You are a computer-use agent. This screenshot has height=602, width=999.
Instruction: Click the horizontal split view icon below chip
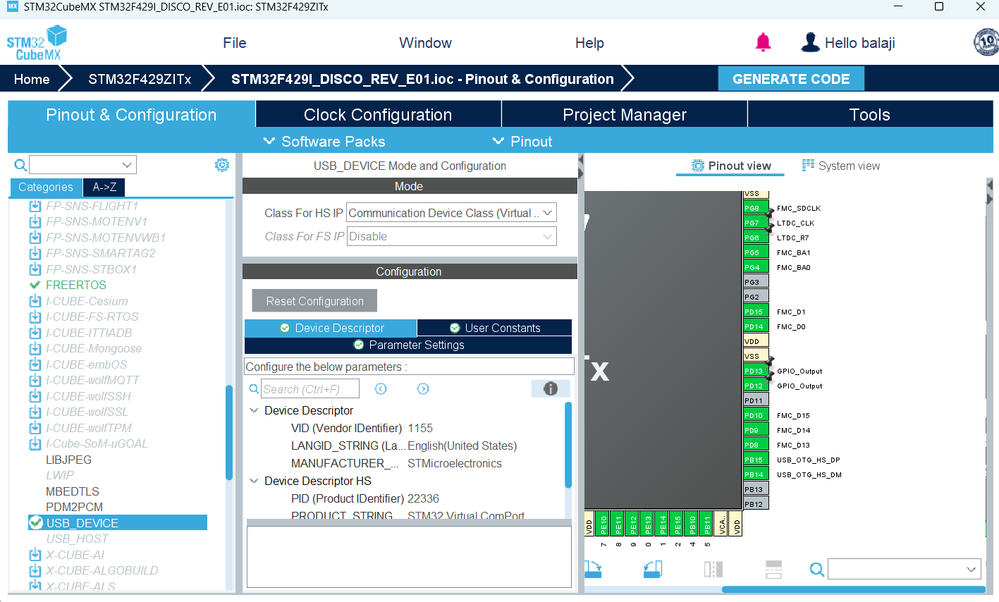pyautogui.click(x=773, y=569)
